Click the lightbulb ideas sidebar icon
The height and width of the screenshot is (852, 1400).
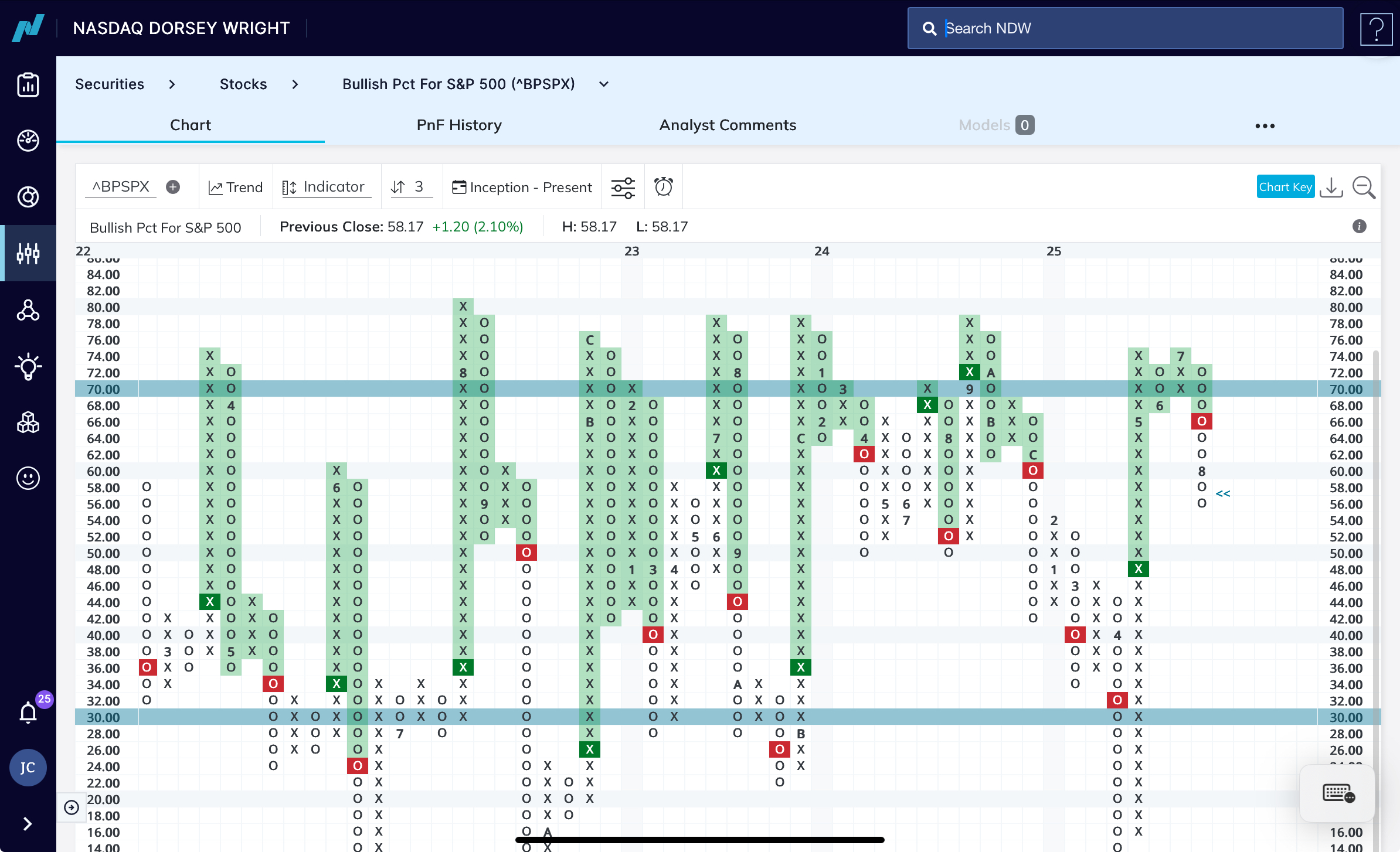[x=28, y=367]
